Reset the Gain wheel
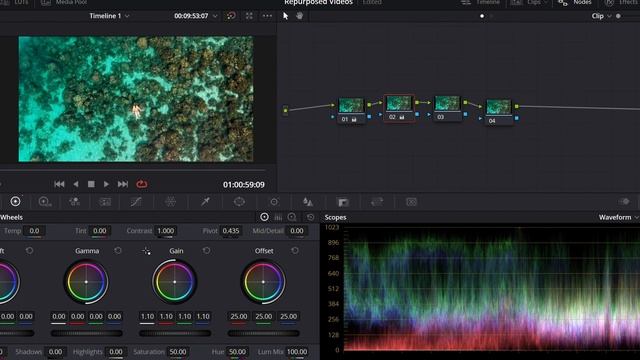Viewport: 640px width, 360px height. (x=207, y=250)
